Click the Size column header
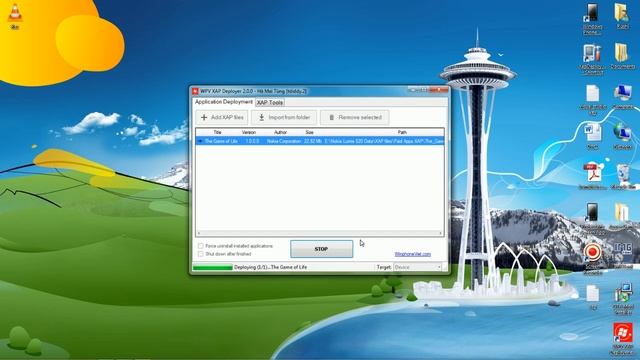 [x=310, y=132]
